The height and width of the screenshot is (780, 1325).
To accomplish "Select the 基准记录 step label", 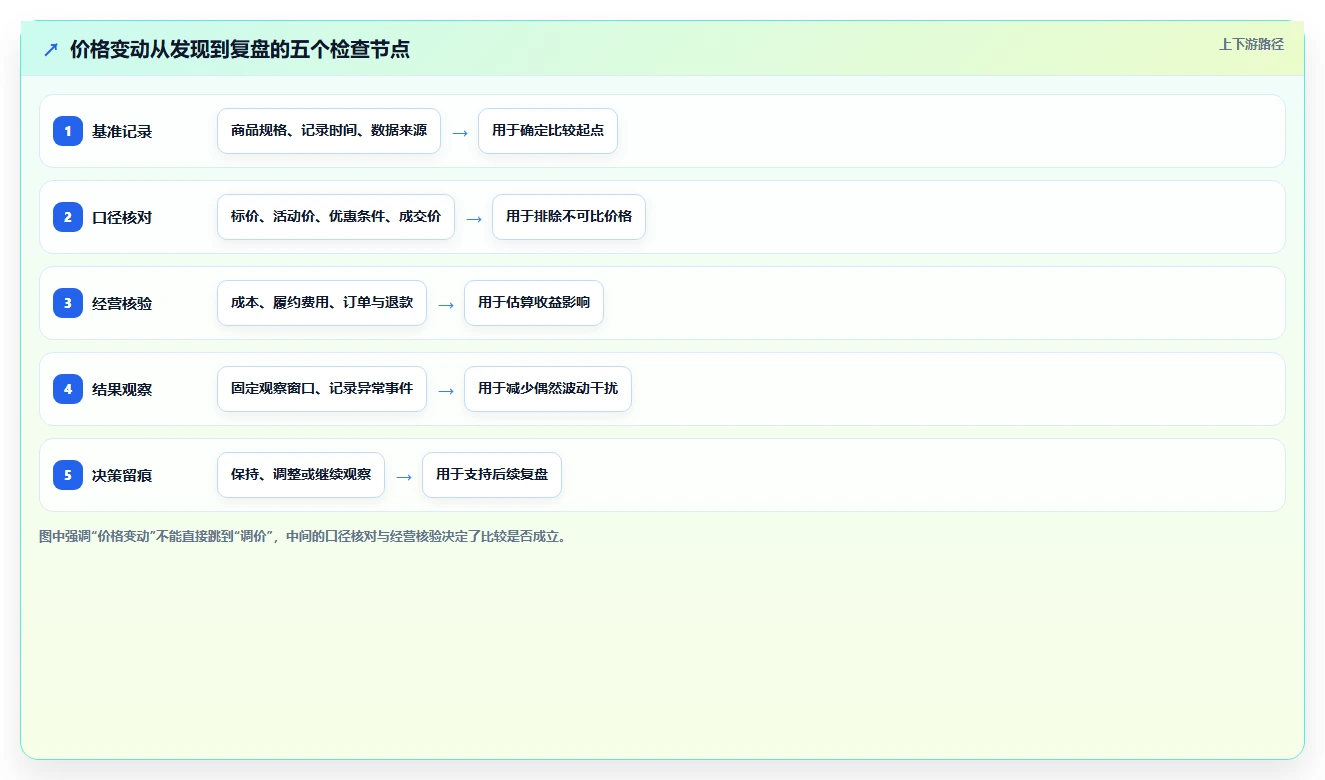I will (122, 131).
